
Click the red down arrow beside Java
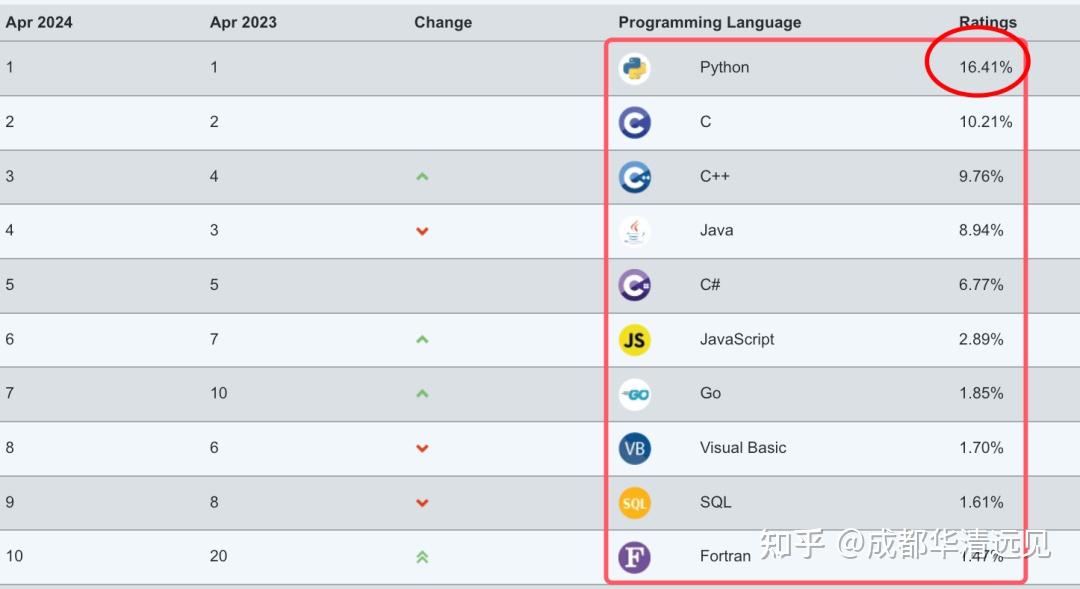click(x=422, y=230)
